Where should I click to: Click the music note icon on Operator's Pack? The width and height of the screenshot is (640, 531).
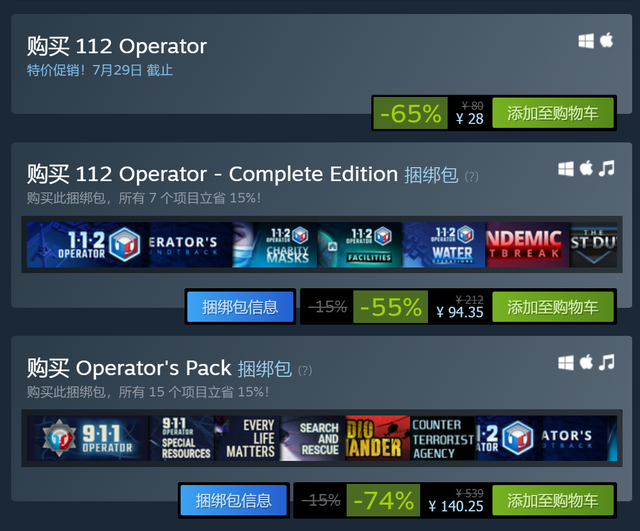point(607,362)
